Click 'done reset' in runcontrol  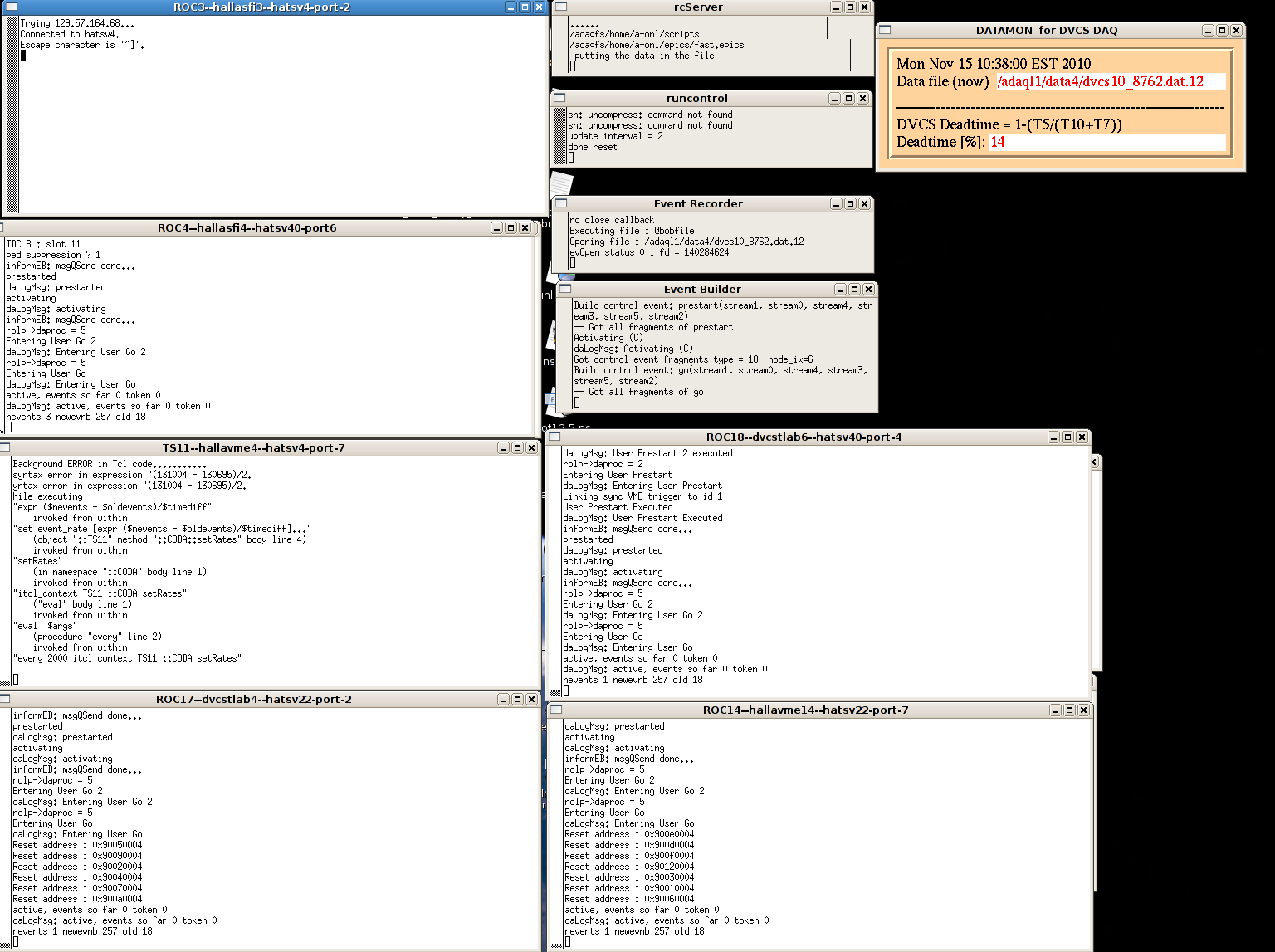coord(593,147)
